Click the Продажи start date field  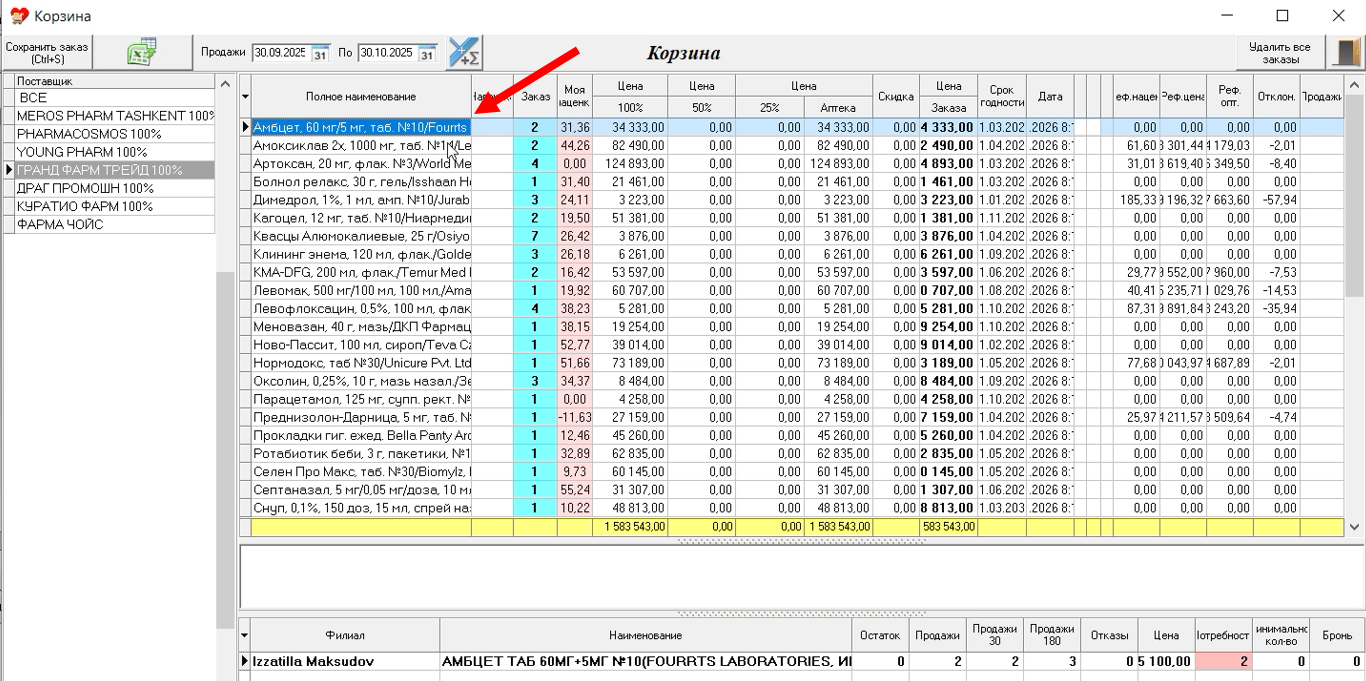[280, 53]
